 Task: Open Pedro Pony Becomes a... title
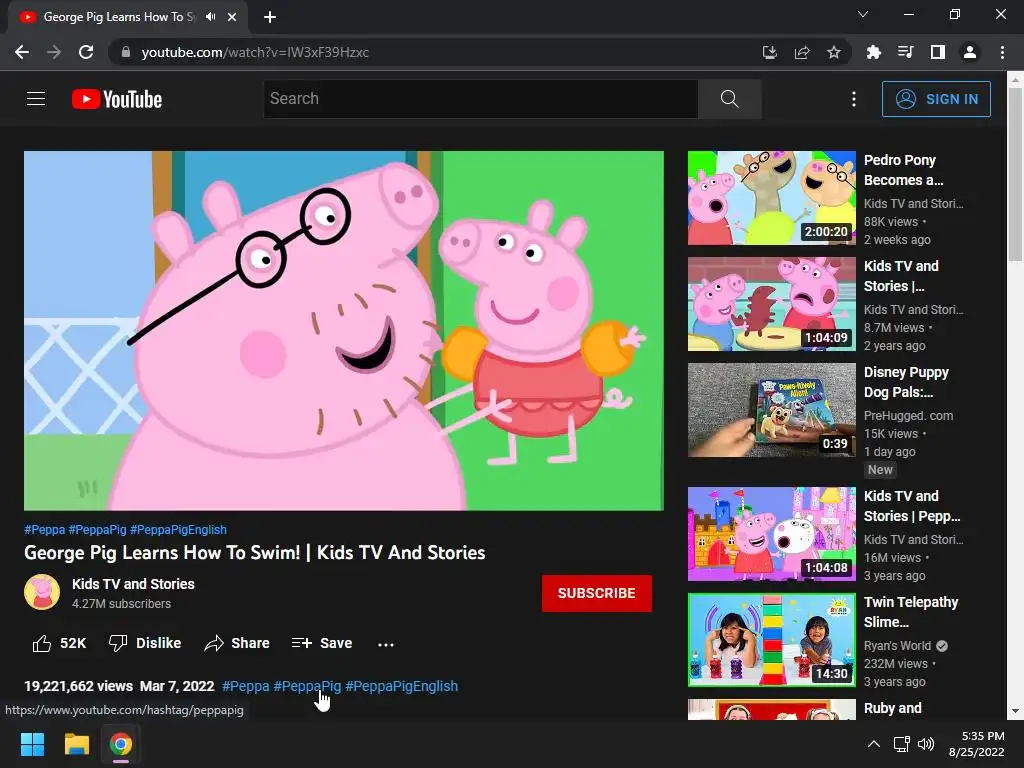click(x=903, y=170)
